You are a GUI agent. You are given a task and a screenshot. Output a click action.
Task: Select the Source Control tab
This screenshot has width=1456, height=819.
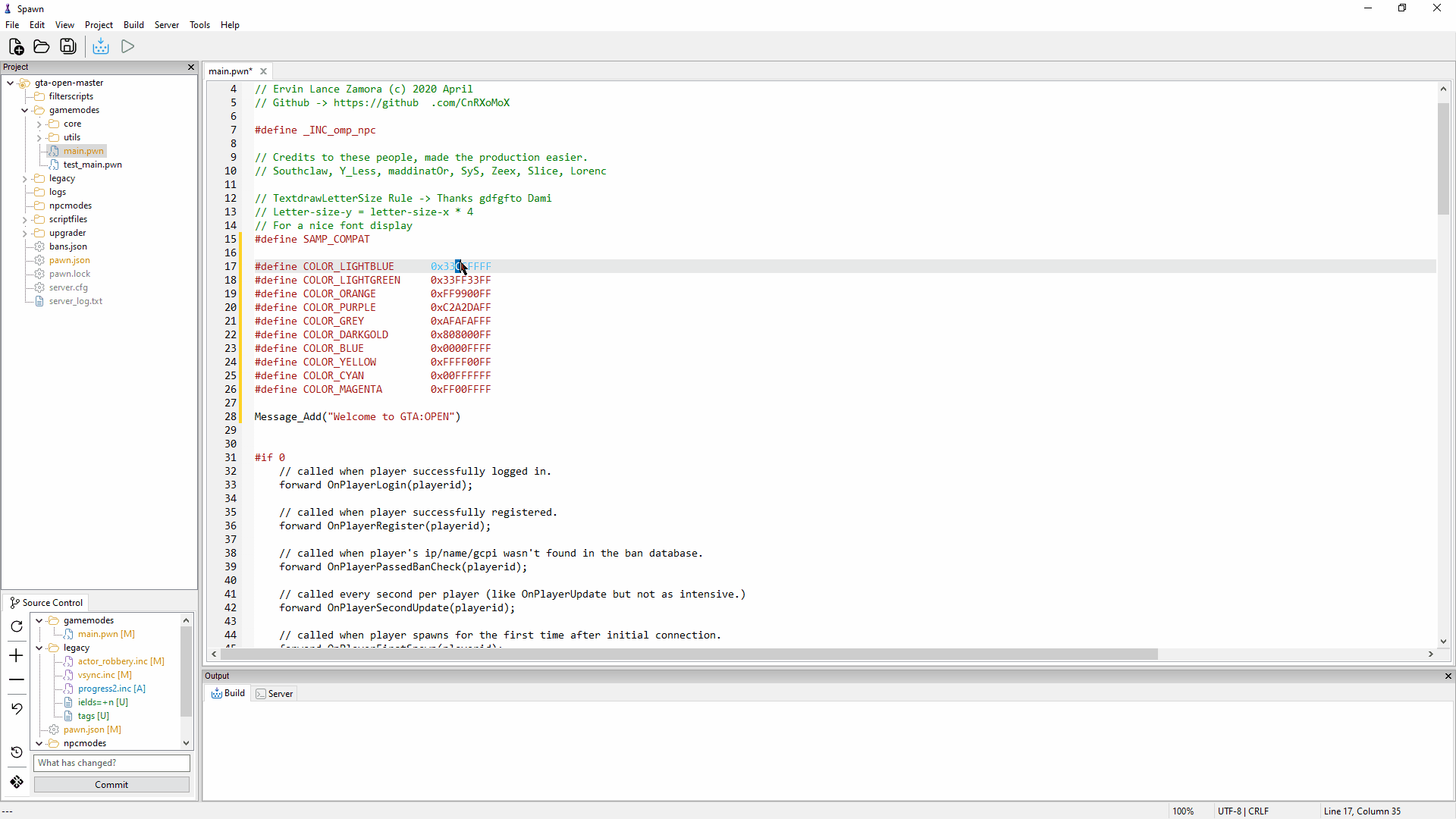(x=46, y=603)
